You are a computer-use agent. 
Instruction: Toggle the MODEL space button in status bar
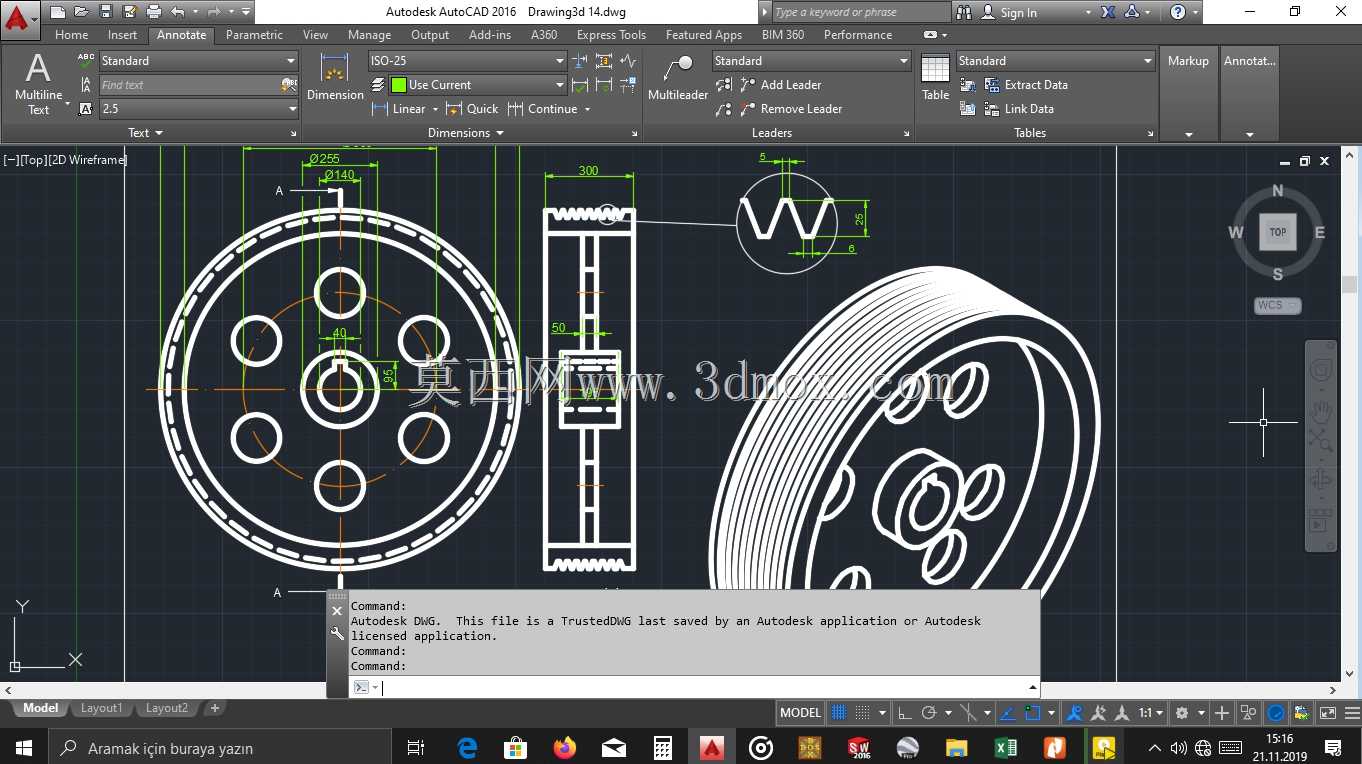click(800, 713)
